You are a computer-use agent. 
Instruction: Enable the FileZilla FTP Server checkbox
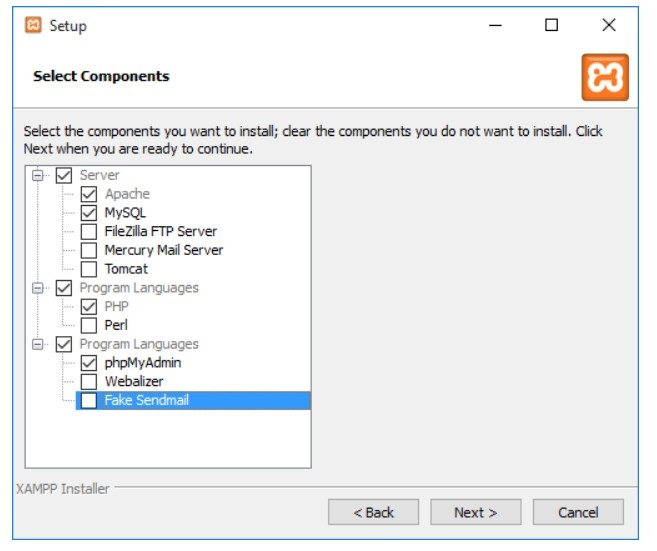[x=89, y=232]
